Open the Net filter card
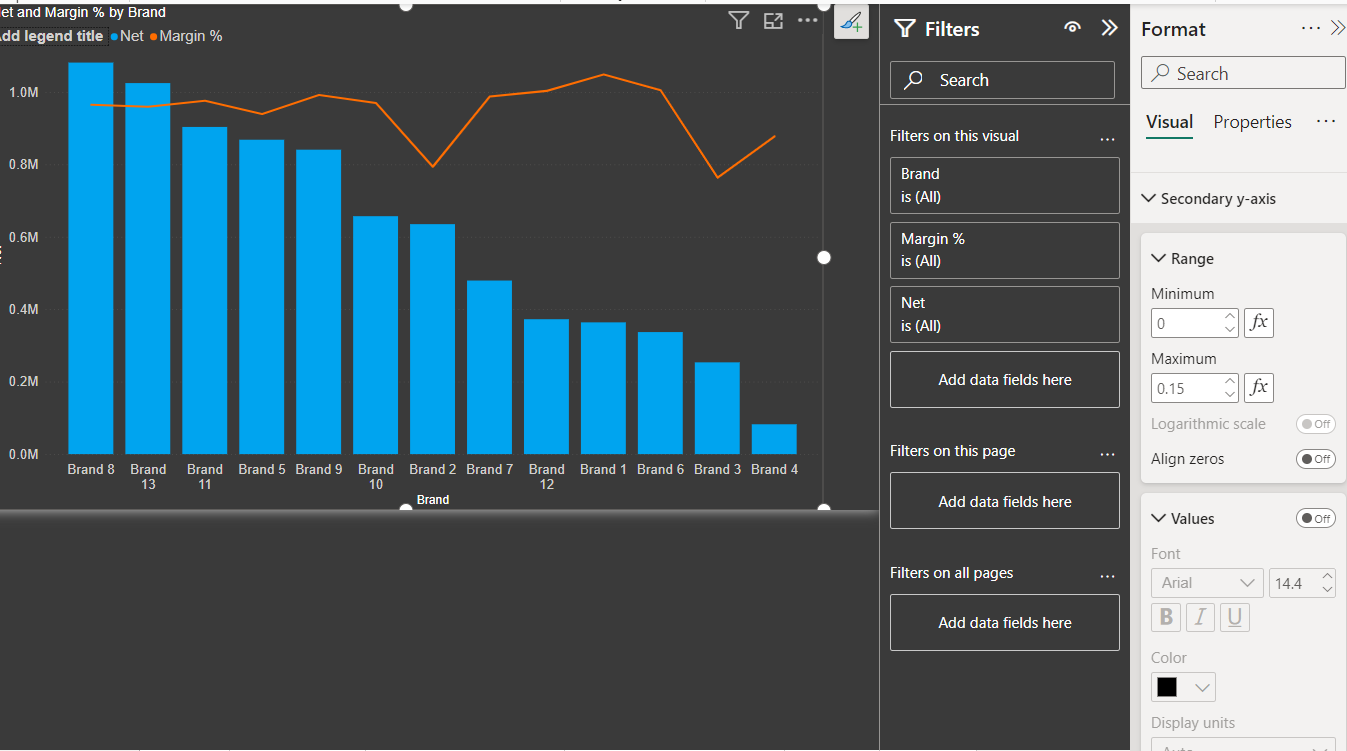This screenshot has height=751, width=1347. point(1004,314)
